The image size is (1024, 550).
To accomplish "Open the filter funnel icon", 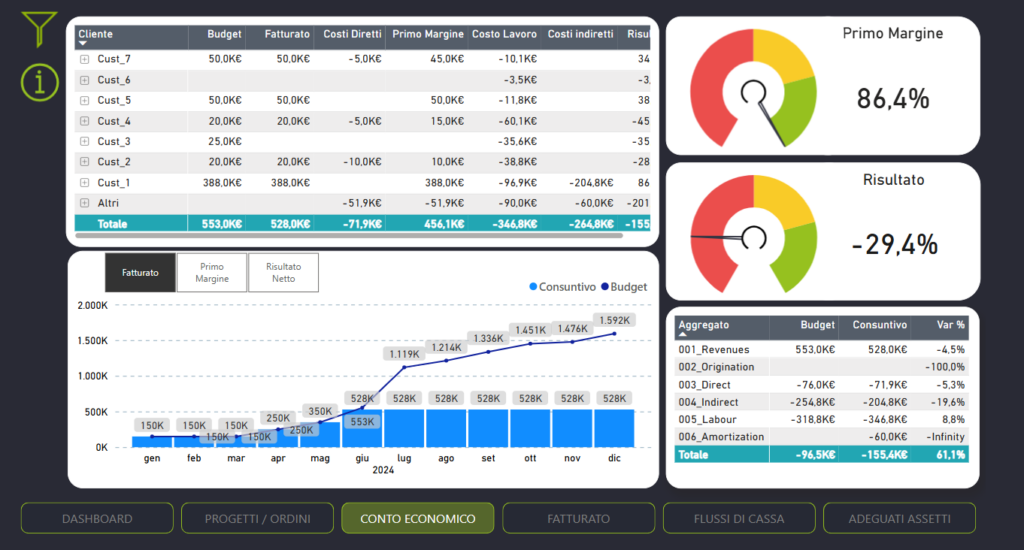I will tap(39, 29).
